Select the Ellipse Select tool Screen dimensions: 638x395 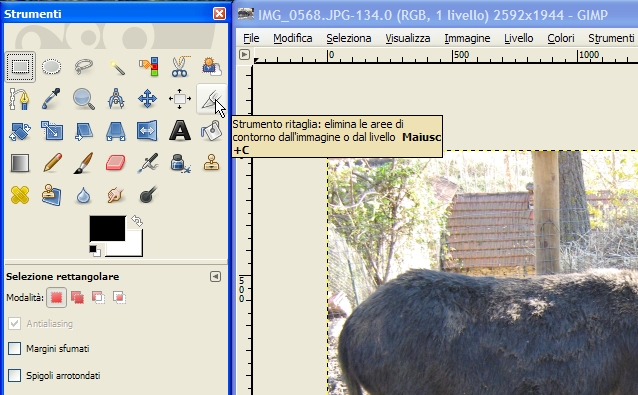click(52, 66)
